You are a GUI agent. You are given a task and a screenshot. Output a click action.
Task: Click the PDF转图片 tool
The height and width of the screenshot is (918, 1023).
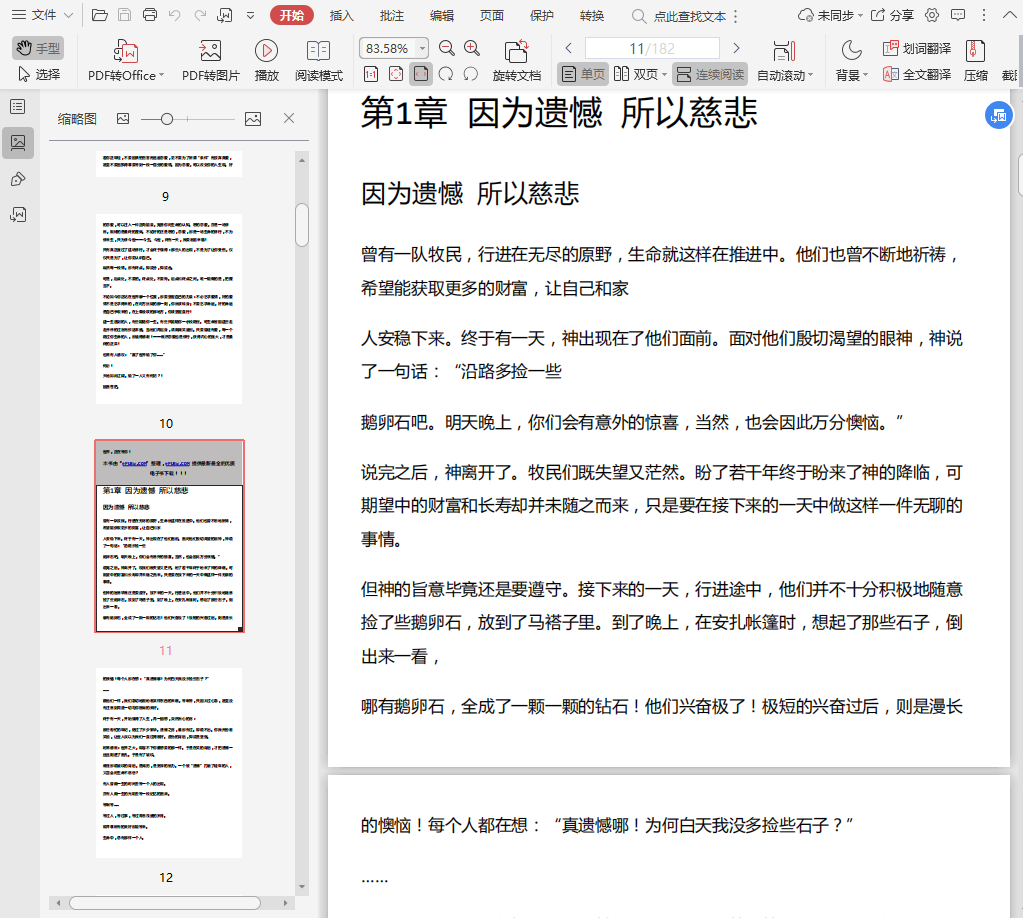210,60
